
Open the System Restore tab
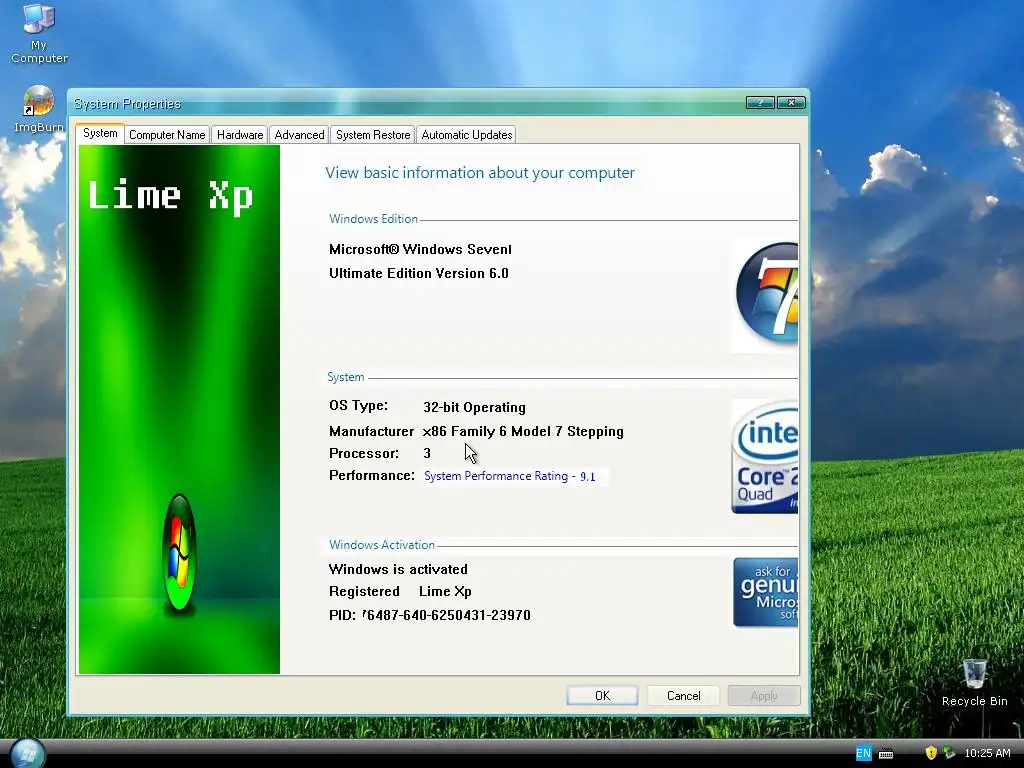(x=373, y=135)
